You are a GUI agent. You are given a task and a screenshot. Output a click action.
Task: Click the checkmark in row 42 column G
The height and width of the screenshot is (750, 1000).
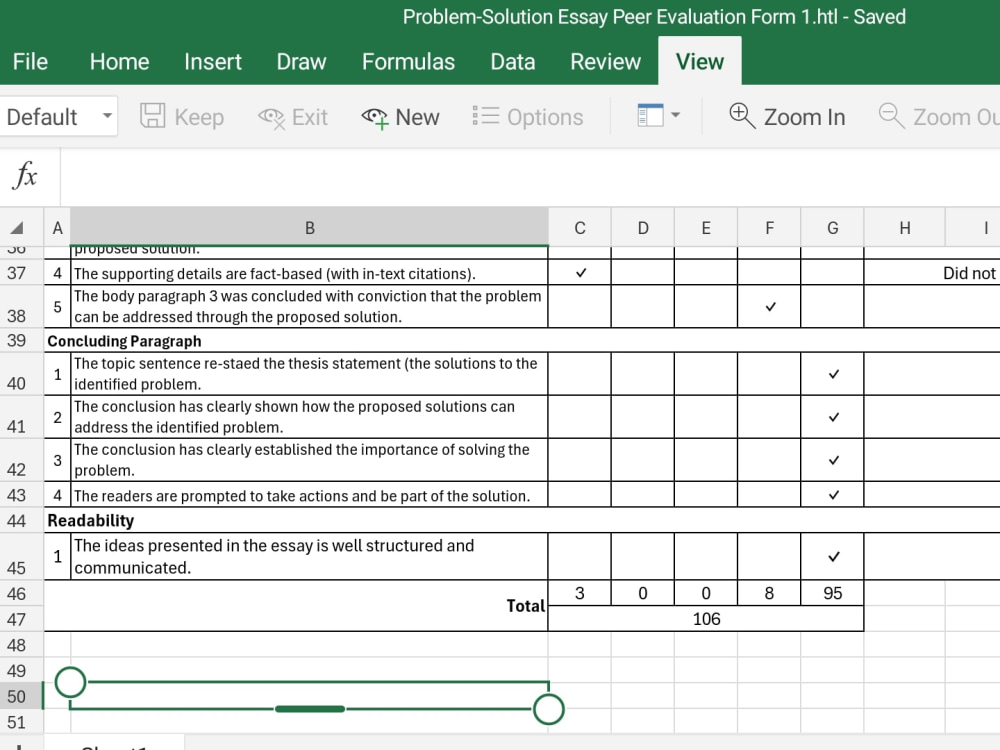coord(834,460)
